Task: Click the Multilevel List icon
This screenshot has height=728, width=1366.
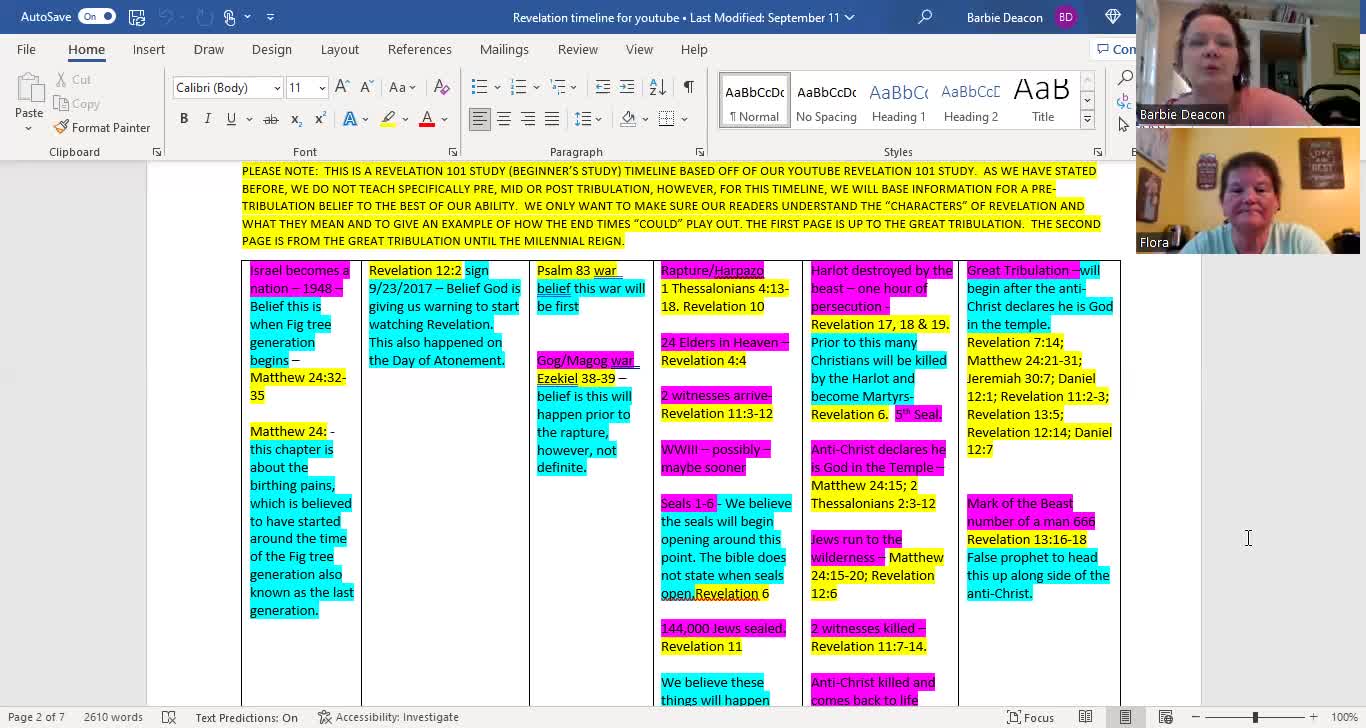Action: (x=557, y=88)
